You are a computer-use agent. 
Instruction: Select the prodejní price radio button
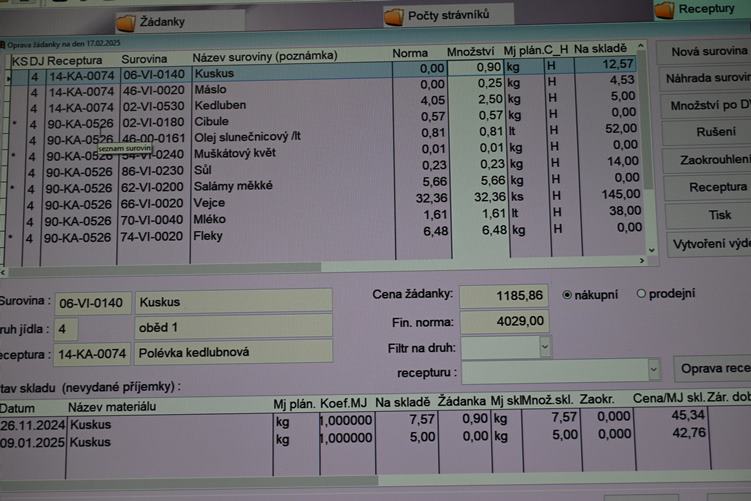pyautogui.click(x=641, y=294)
